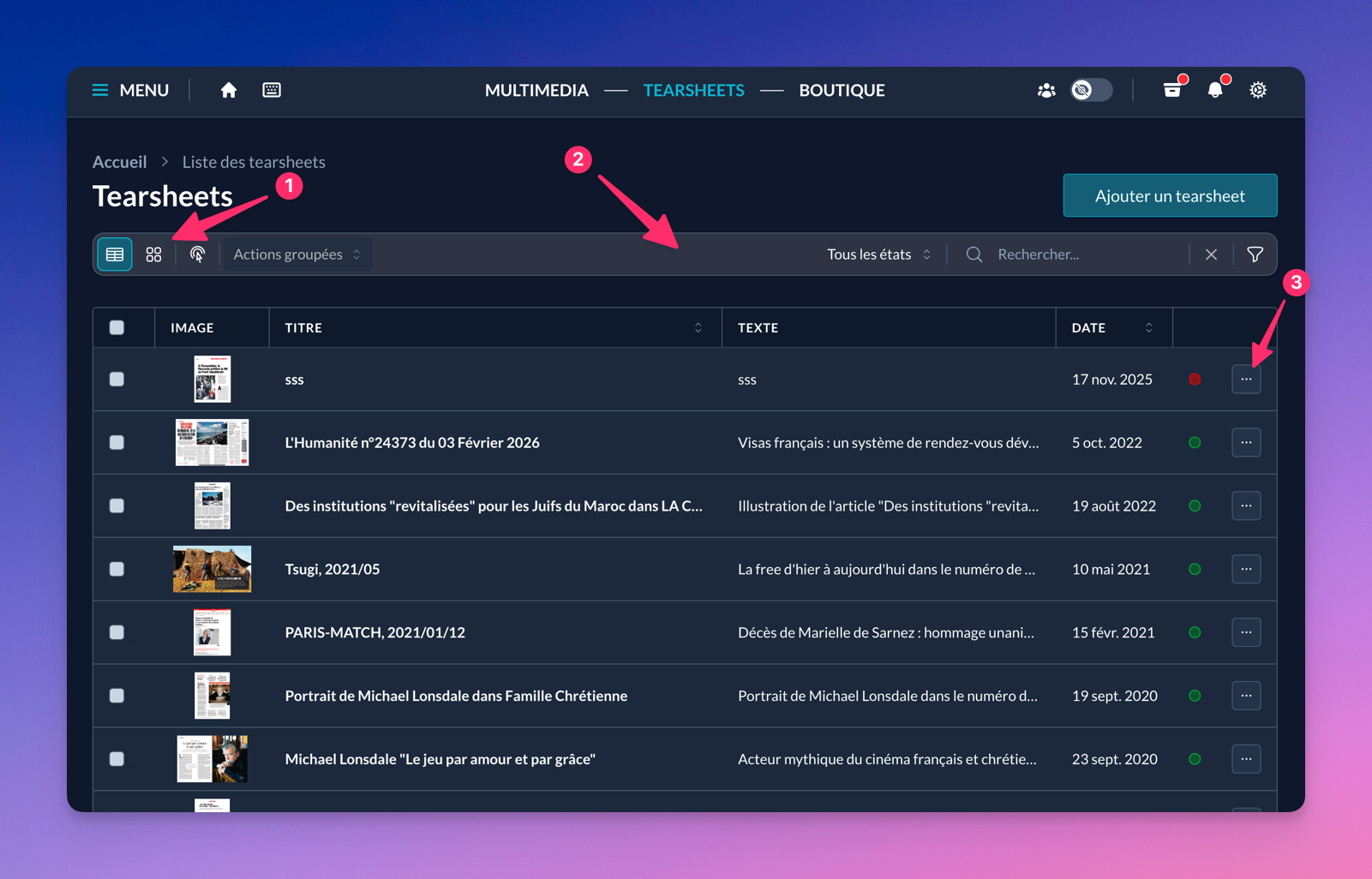Open title Portrait de Michael Lonsdale dans Famille Chrétienne
The width and height of the screenshot is (1372, 879).
(x=456, y=696)
